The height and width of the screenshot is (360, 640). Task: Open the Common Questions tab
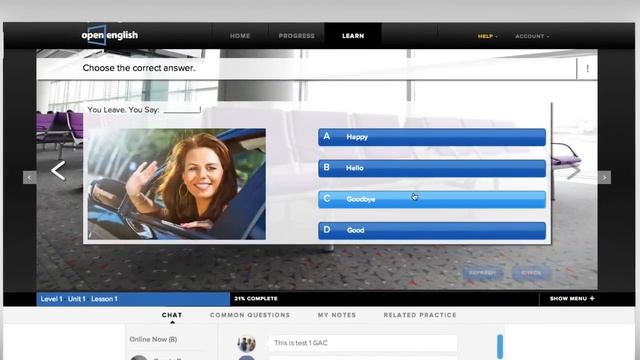pyautogui.click(x=250, y=315)
